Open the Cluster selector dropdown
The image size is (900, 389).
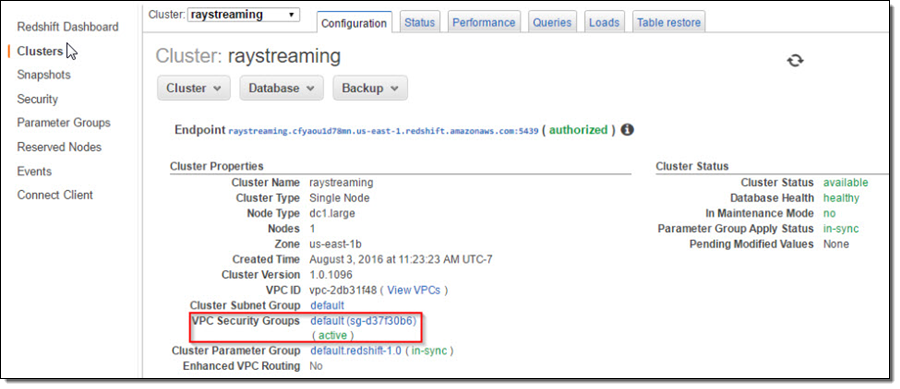[x=243, y=15]
